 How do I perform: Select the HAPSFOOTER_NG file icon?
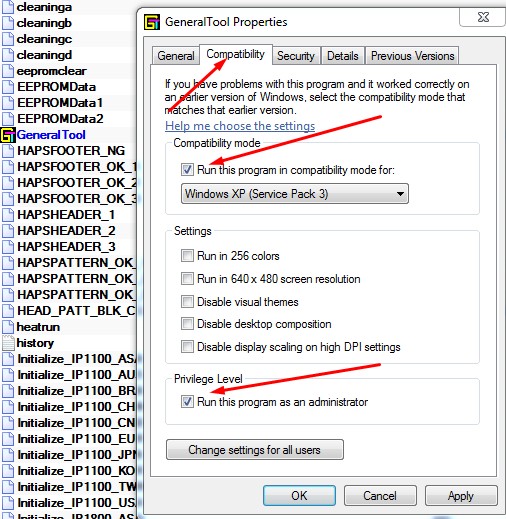click(x=8, y=151)
